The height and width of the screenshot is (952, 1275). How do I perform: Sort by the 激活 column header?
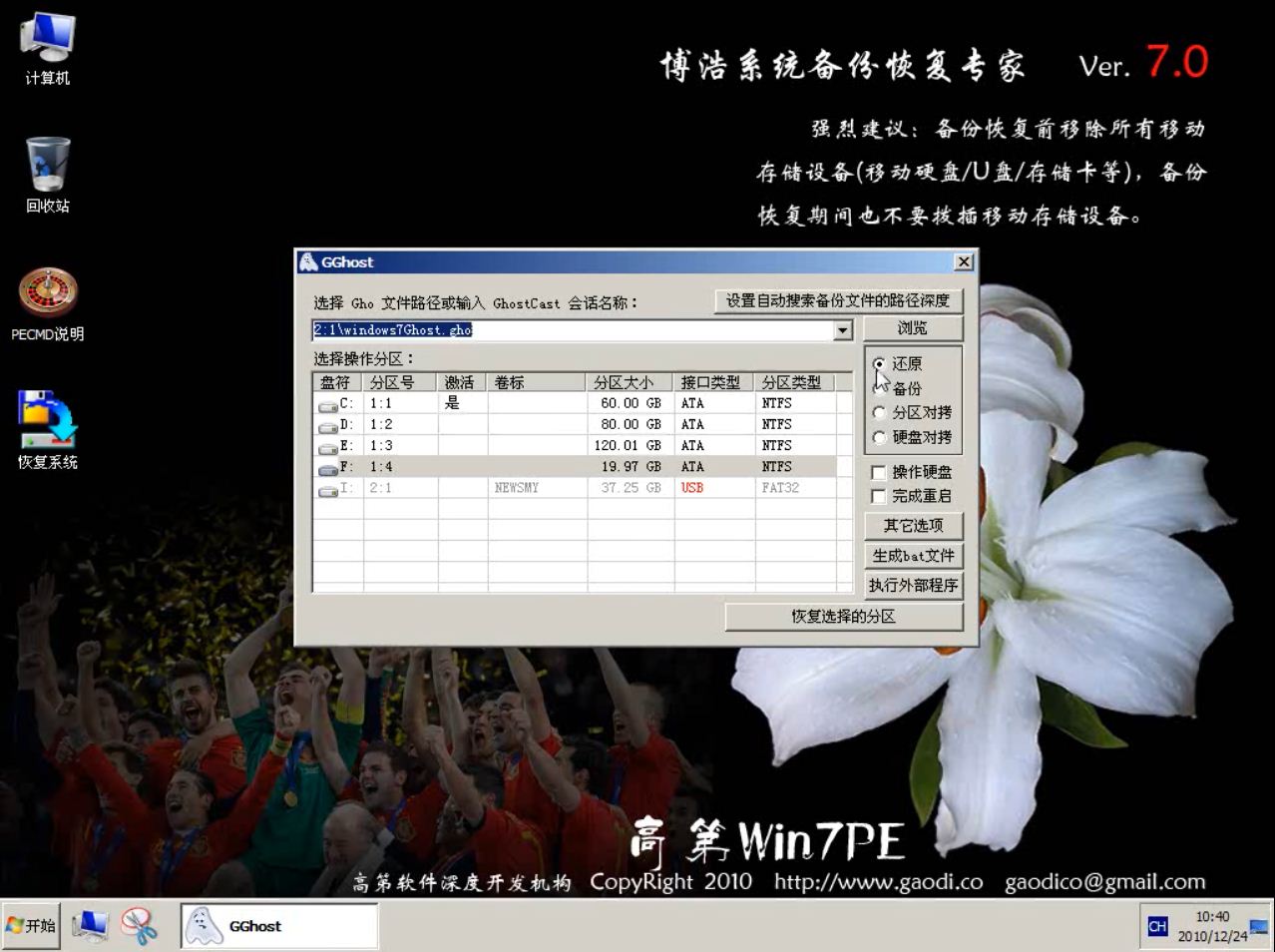(x=463, y=382)
